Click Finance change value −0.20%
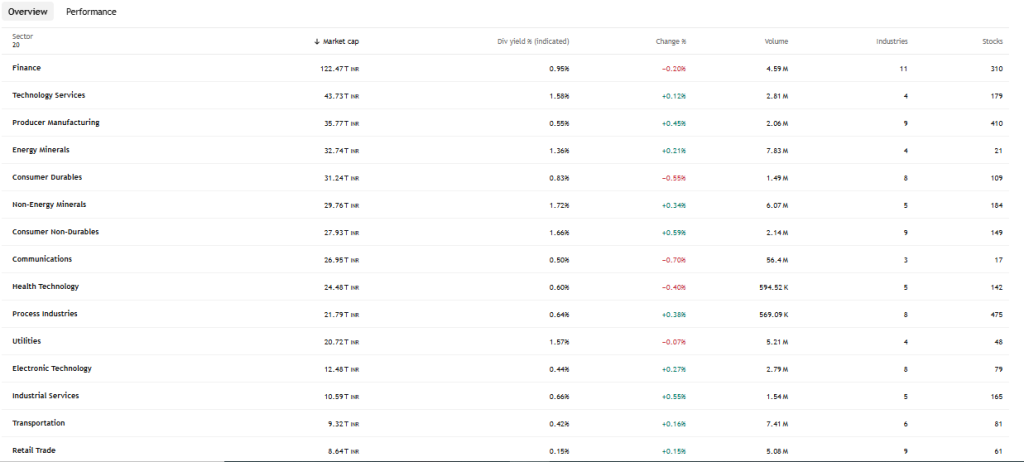Screen dimensions: 1024x462 pyautogui.click(x=673, y=69)
